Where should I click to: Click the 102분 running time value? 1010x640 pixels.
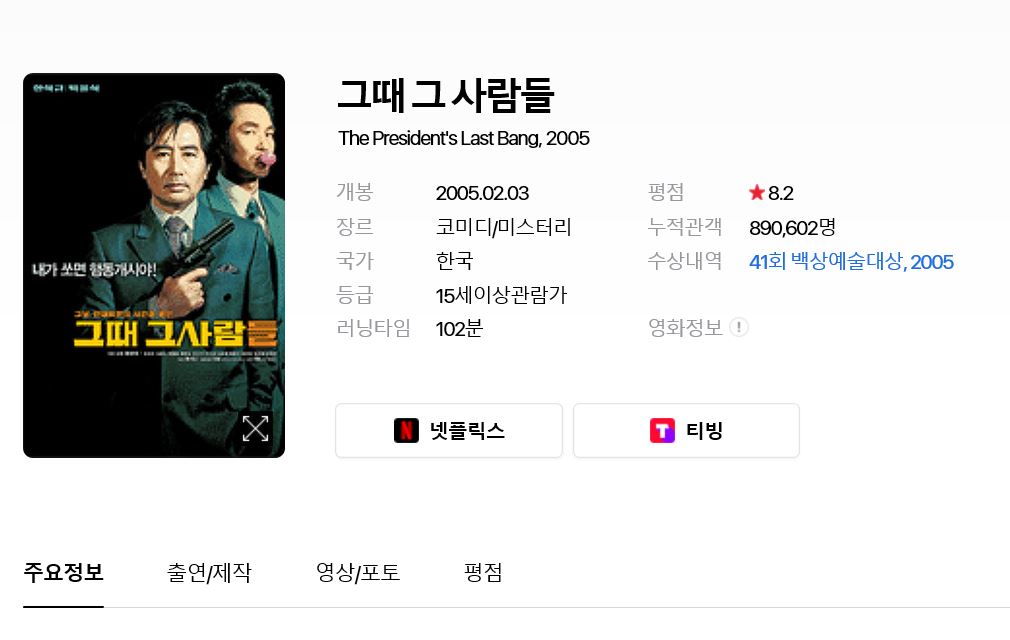459,329
